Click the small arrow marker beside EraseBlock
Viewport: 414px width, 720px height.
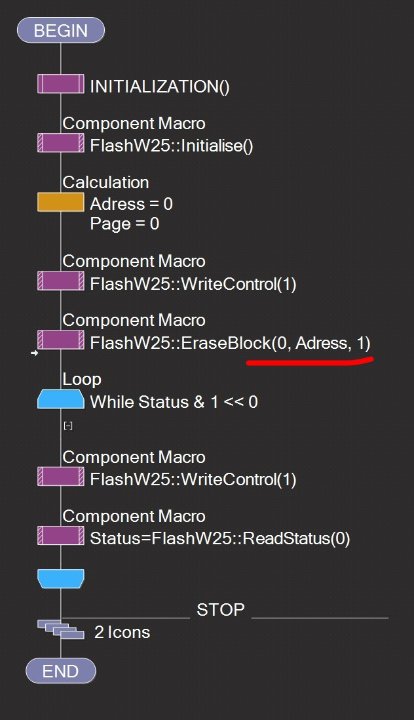coord(34,353)
